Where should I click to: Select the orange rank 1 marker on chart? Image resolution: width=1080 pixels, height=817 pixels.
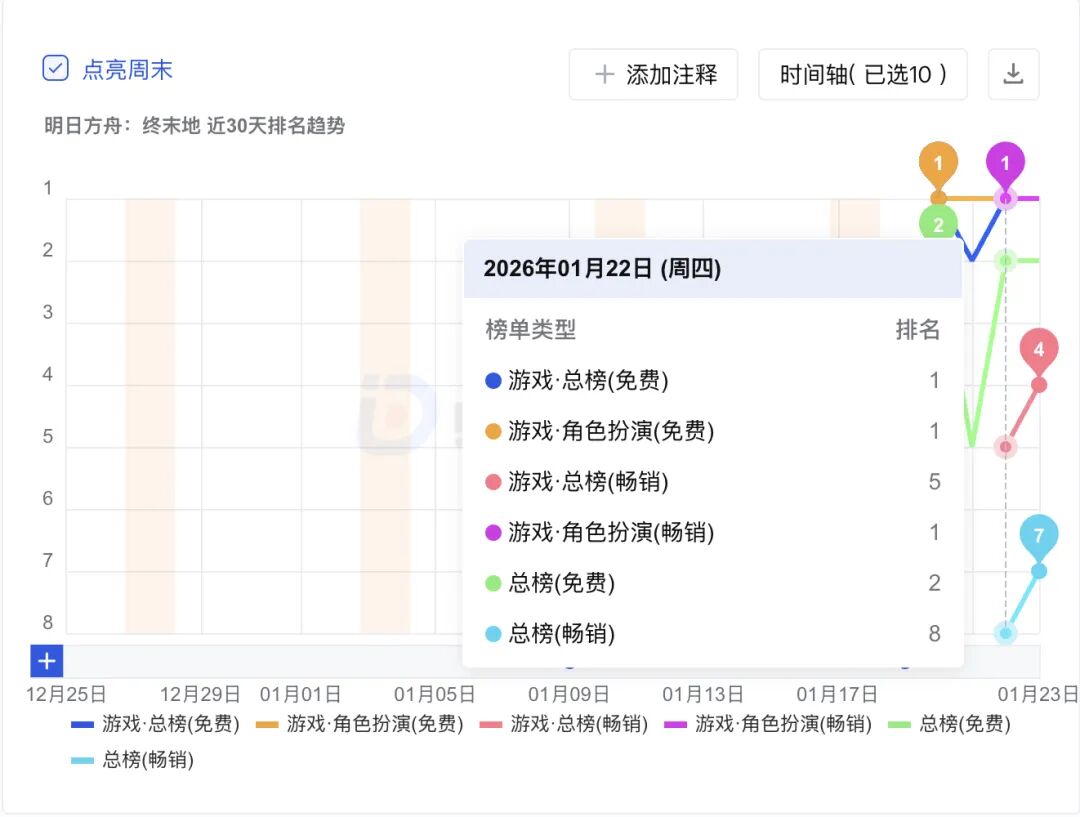[x=938, y=163]
